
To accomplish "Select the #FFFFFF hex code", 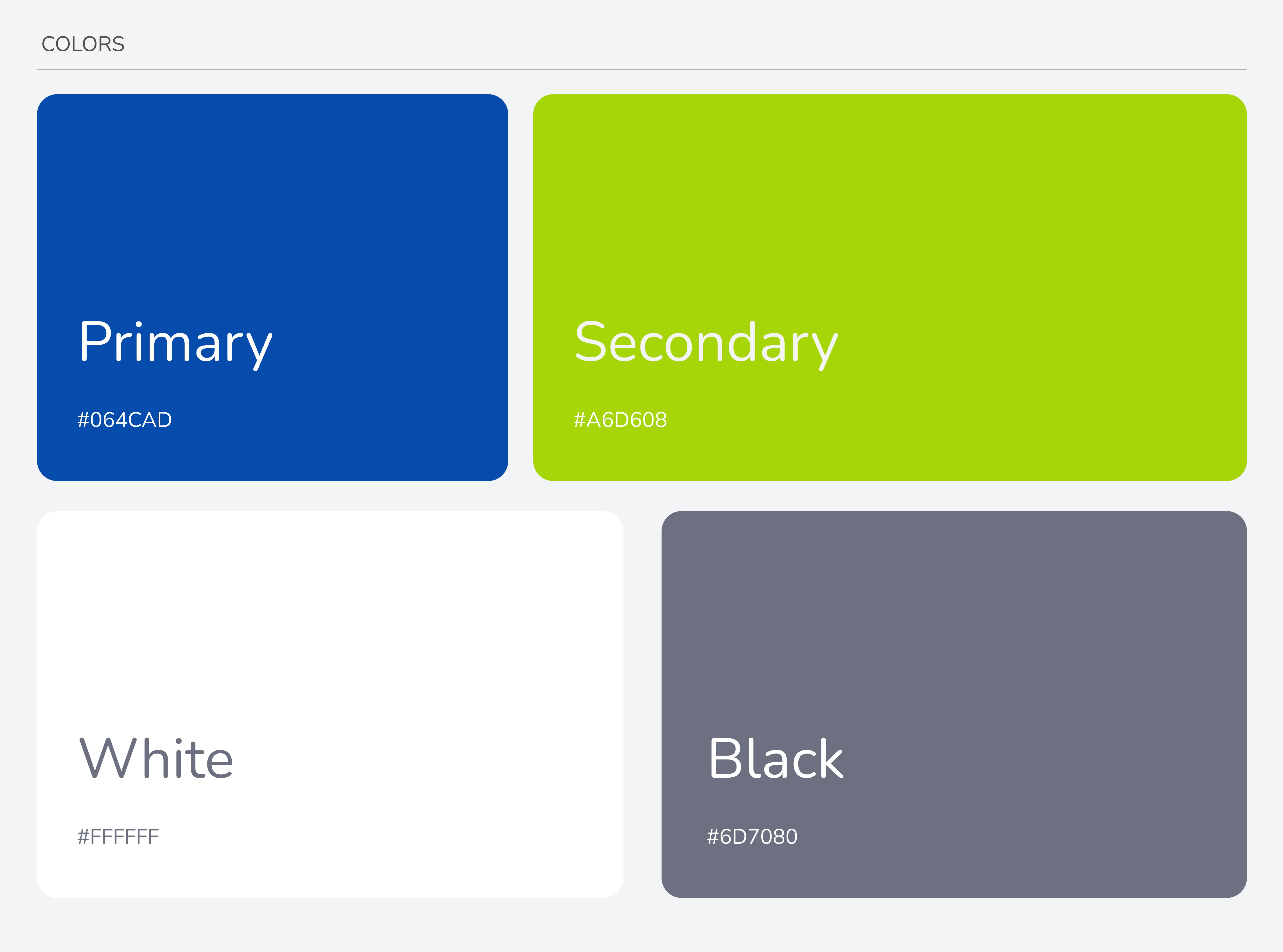I will pyautogui.click(x=118, y=836).
